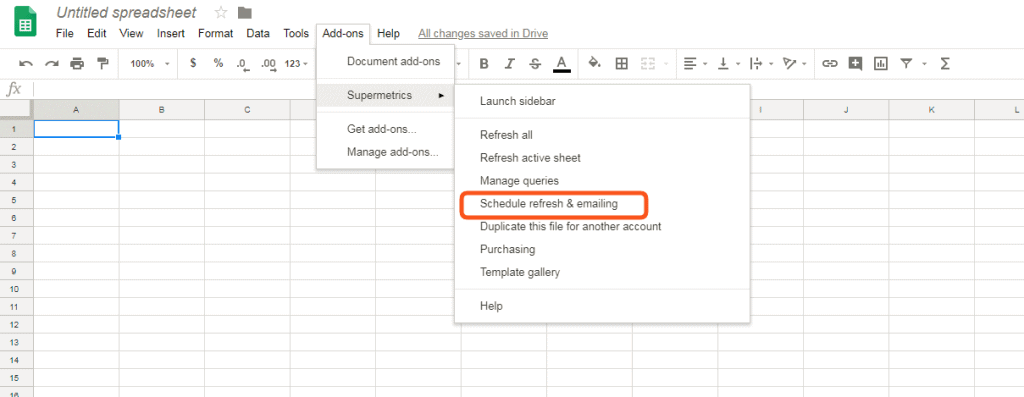Expand the Supermetrics submenu
The image size is (1024, 397).
click(385, 95)
